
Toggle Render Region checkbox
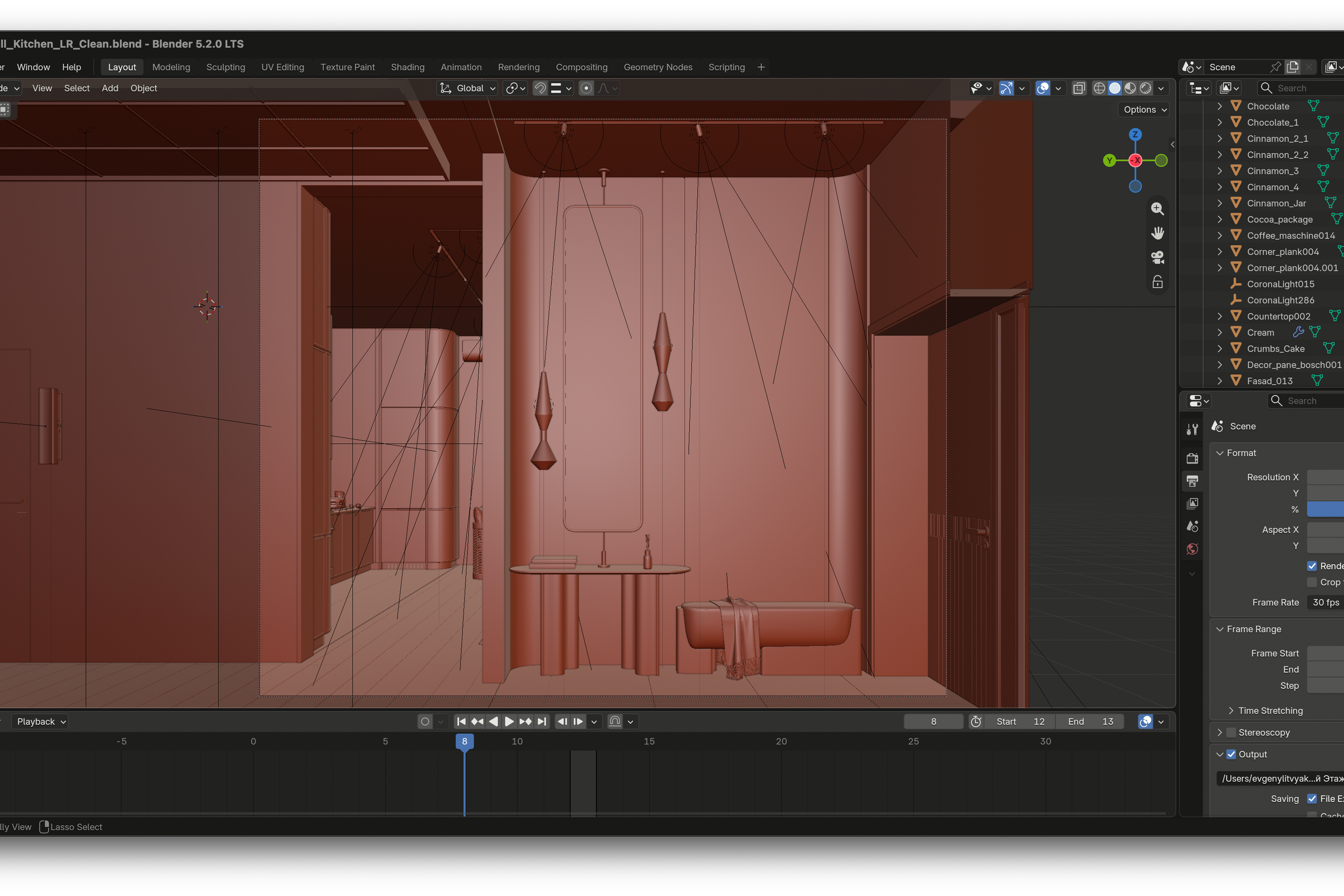(1312, 566)
